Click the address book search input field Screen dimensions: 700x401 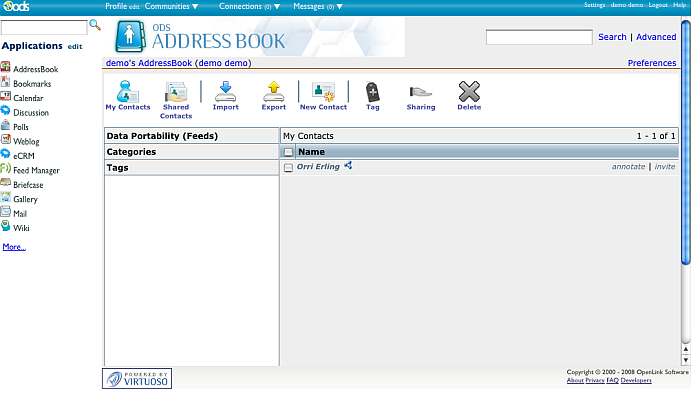pyautogui.click(x=539, y=37)
